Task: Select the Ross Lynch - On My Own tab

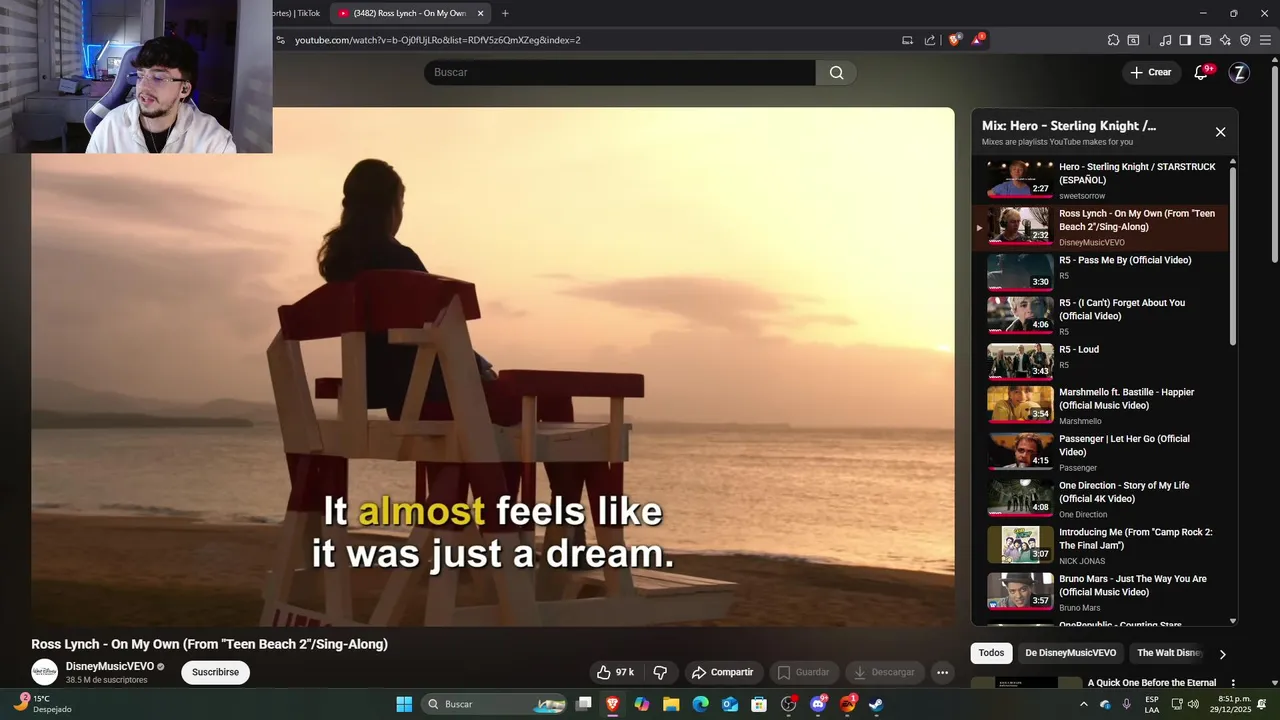Action: point(410,13)
